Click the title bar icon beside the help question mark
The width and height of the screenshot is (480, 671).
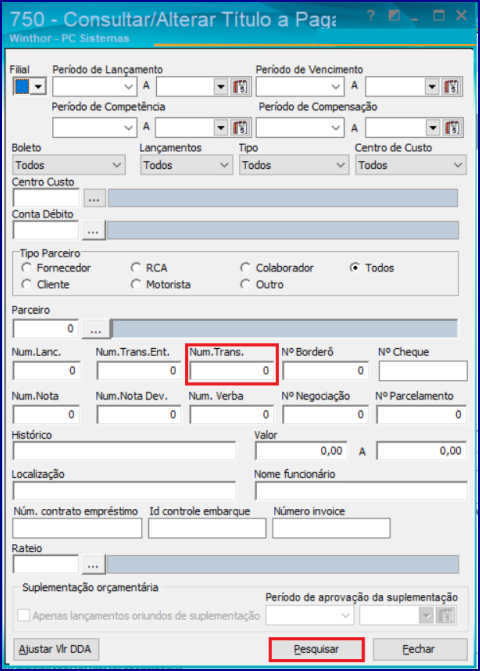394,16
